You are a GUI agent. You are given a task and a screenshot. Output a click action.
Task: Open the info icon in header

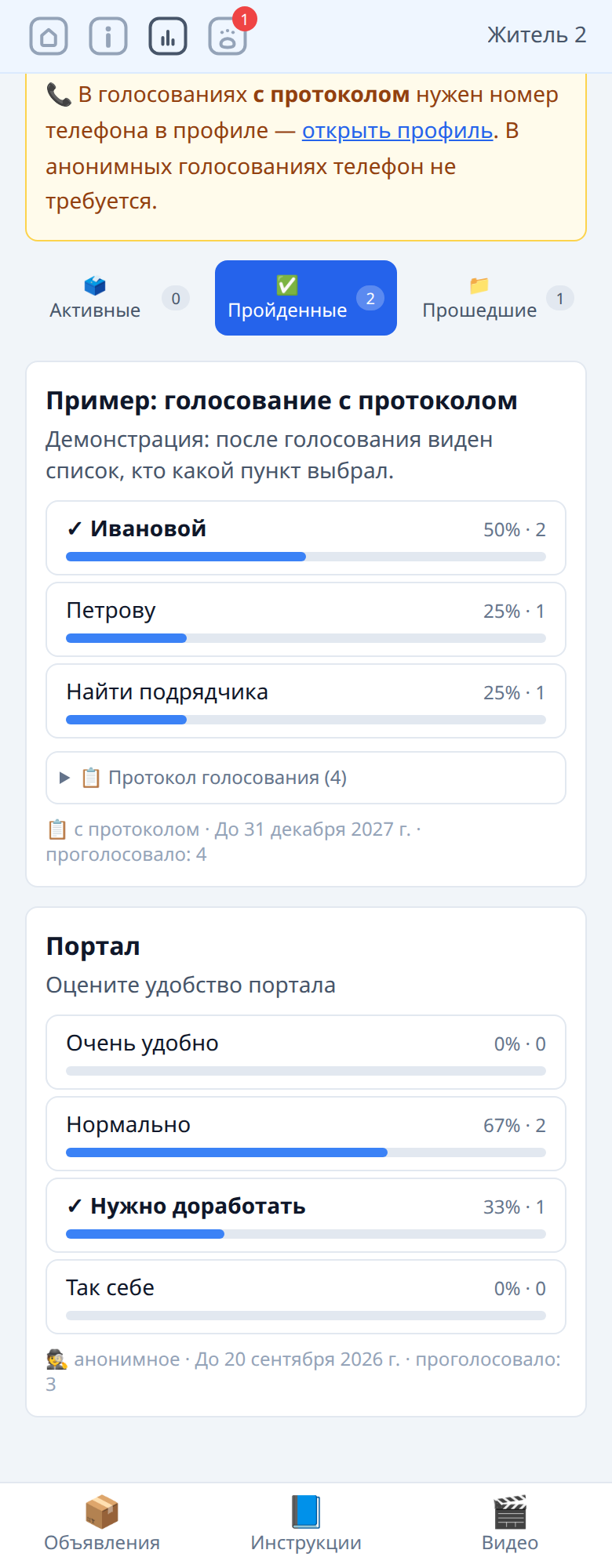[108, 36]
